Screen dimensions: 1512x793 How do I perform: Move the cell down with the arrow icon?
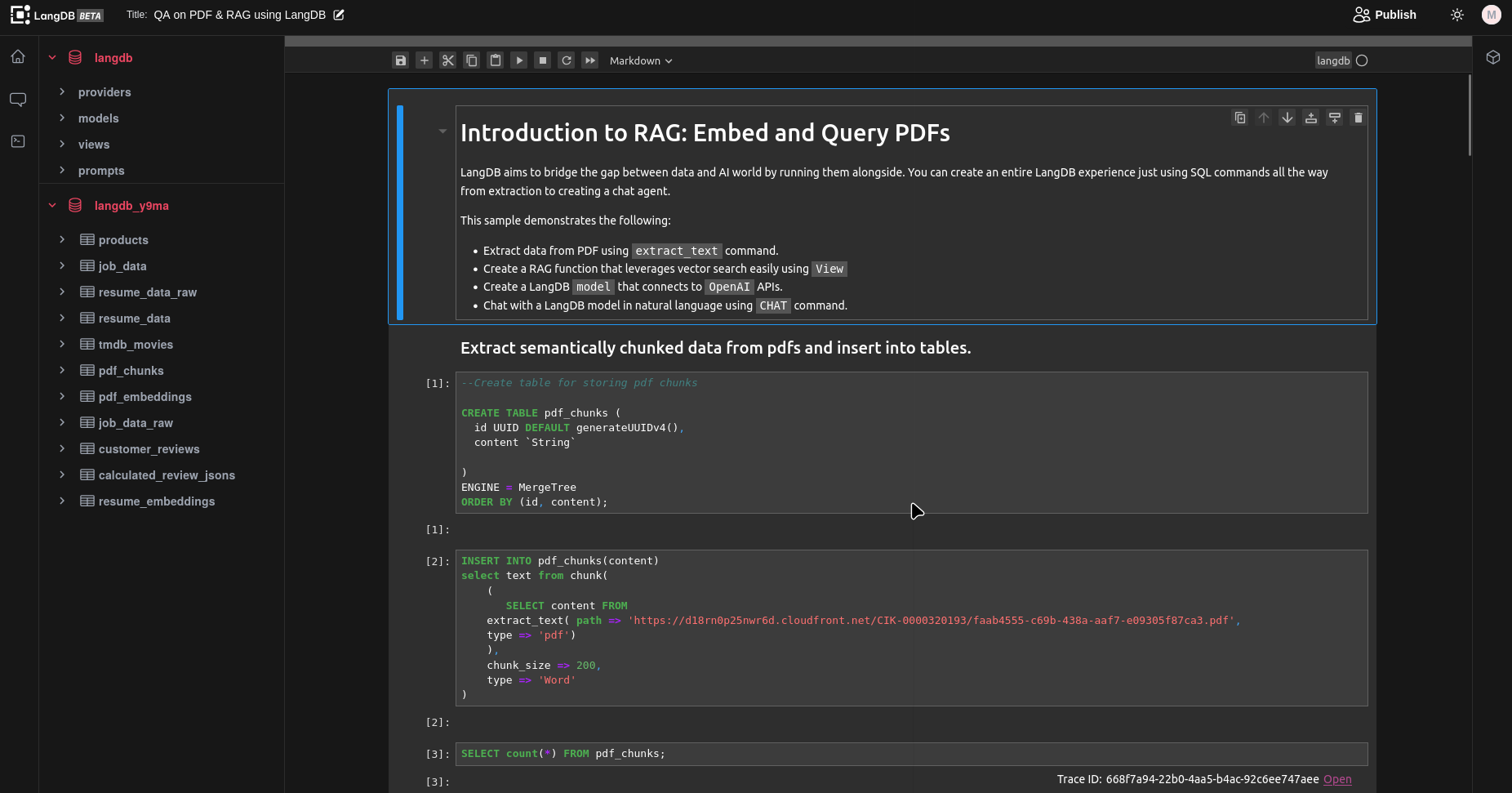point(1287,118)
